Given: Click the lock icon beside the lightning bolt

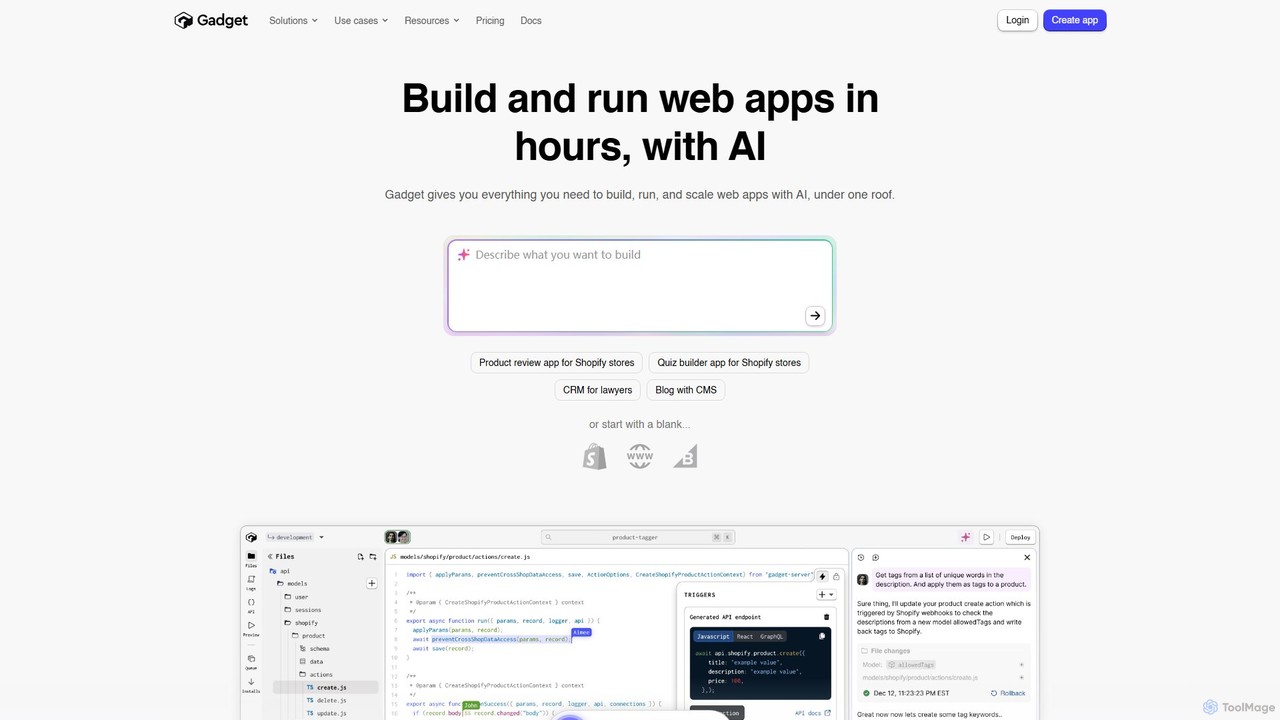Looking at the screenshot, I should point(836,576).
